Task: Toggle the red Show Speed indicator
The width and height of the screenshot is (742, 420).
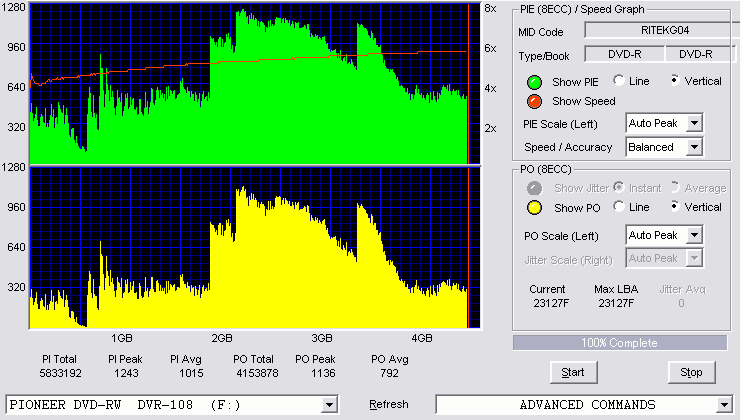Action: coord(534,101)
